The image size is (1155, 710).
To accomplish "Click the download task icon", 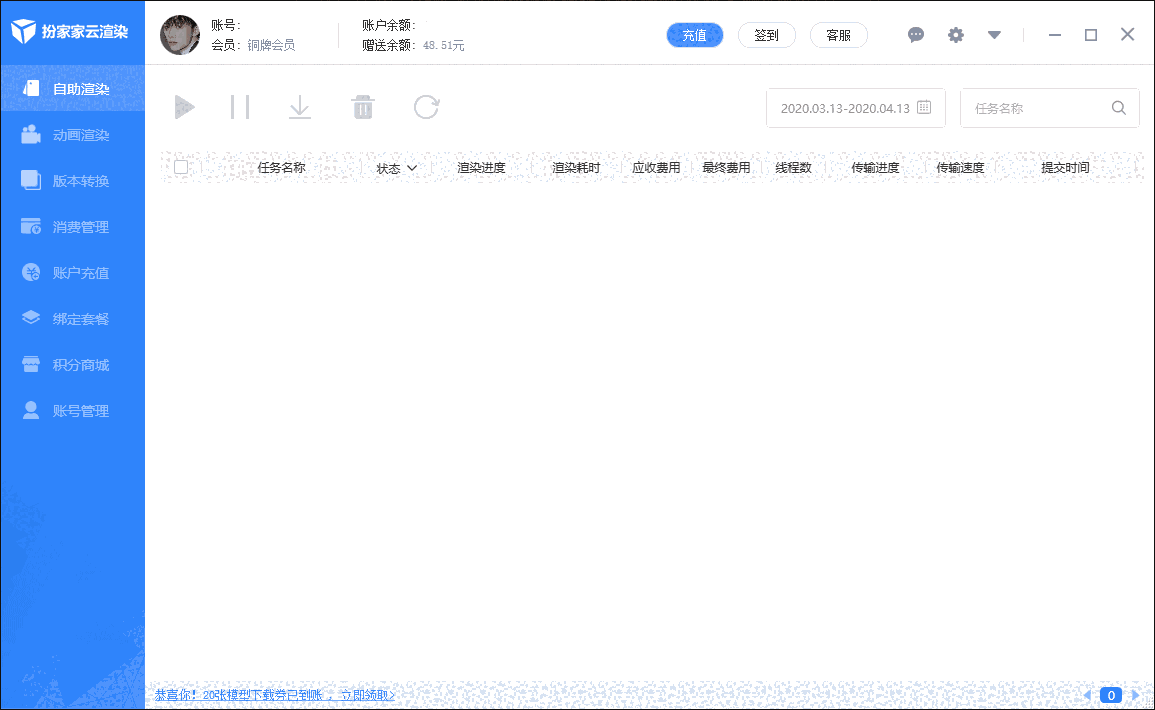I will point(300,106).
